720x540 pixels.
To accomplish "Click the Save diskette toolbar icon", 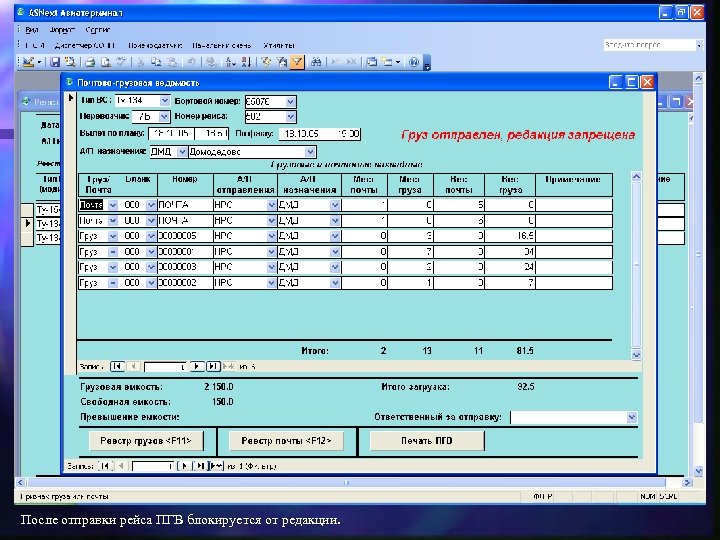I will click(x=55, y=62).
